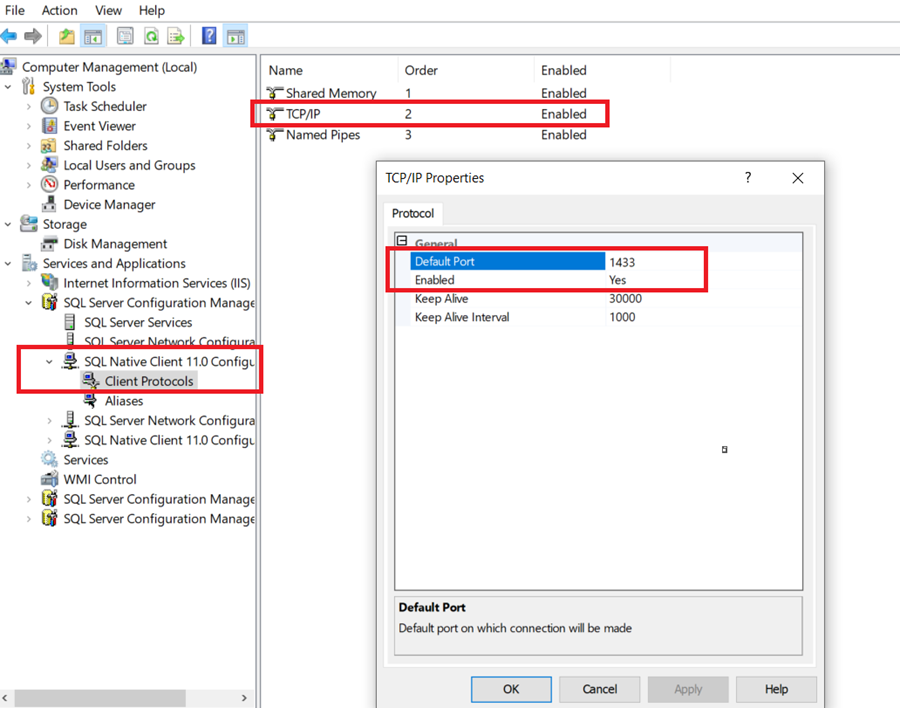The width and height of the screenshot is (900, 708).
Task: Click the tree pane horizontal scrollbar thumb
Action: click(100, 698)
